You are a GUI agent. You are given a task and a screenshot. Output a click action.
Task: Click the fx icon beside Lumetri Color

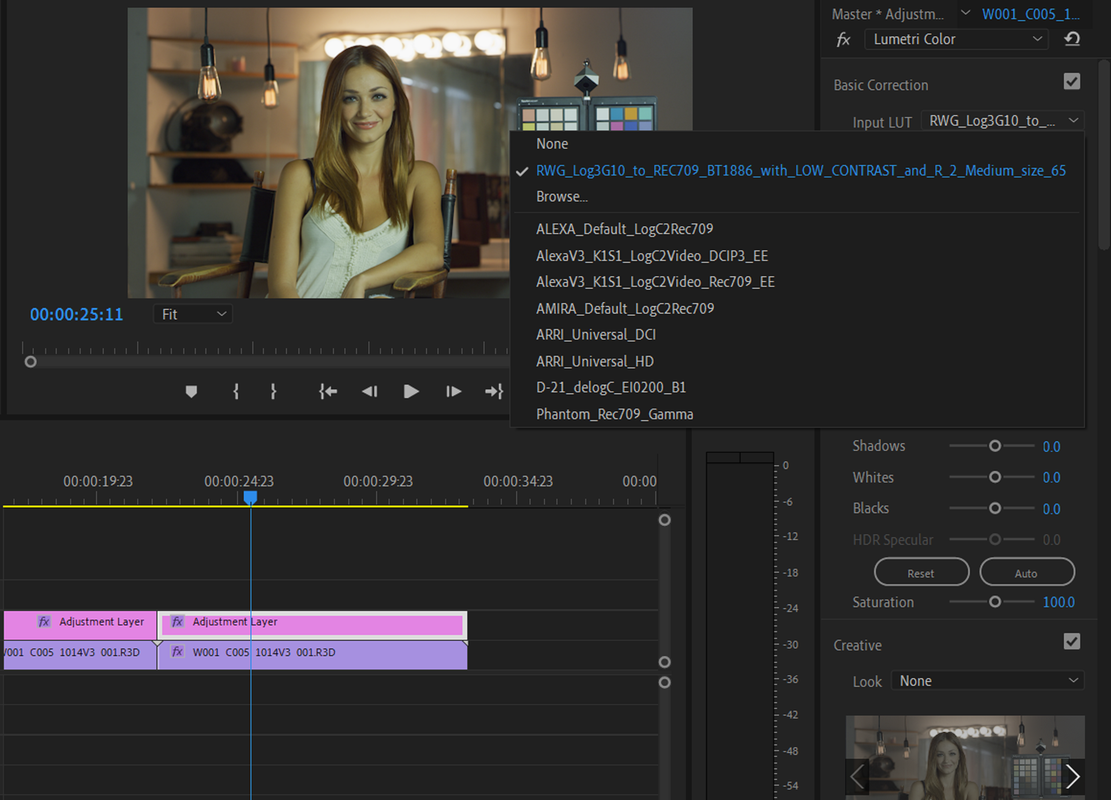pyautogui.click(x=843, y=40)
